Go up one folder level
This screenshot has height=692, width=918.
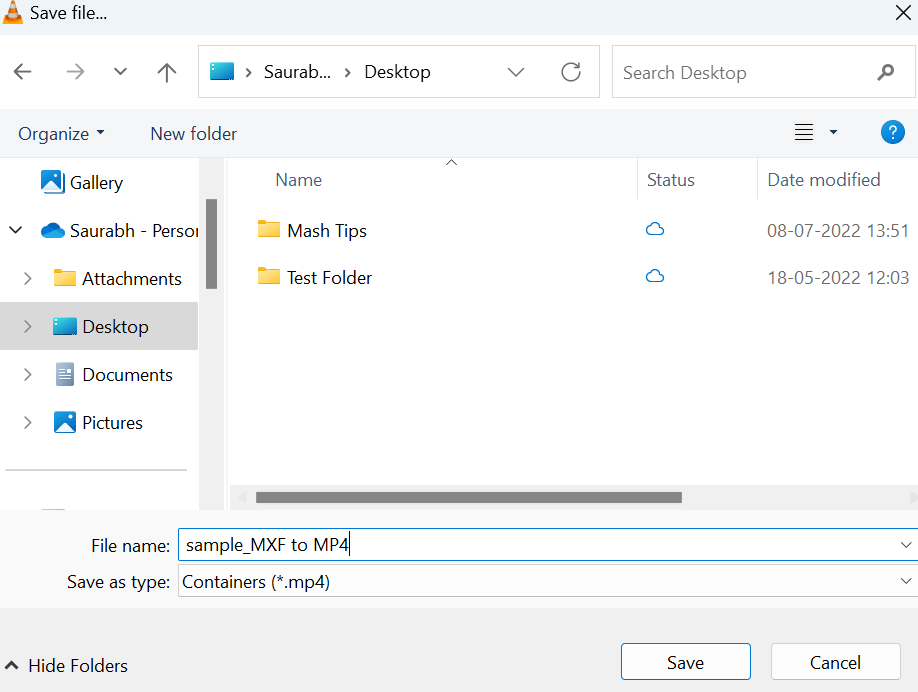(167, 72)
